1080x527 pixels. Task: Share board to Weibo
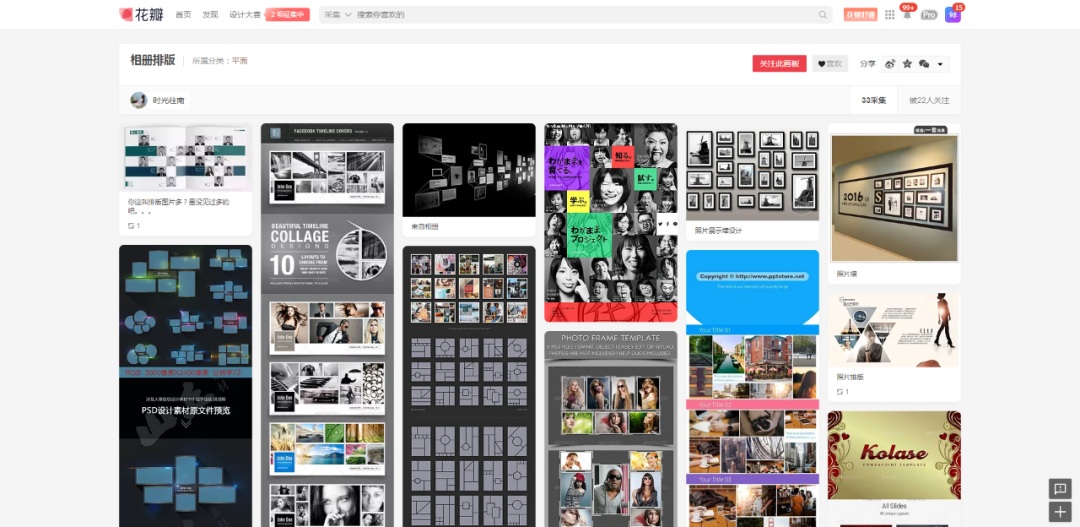click(890, 64)
